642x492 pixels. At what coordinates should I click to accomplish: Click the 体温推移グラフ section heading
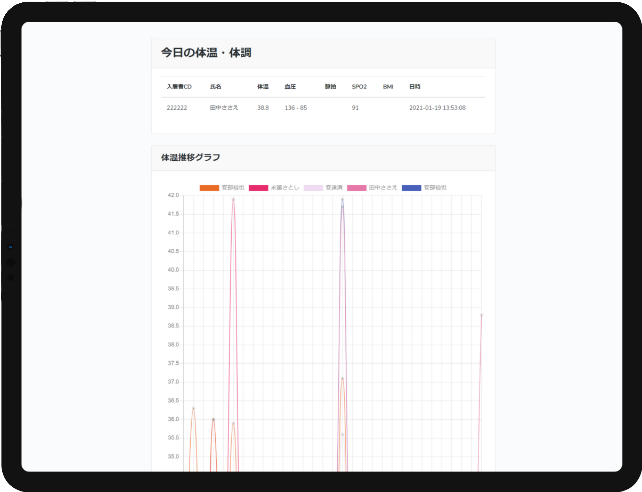point(191,158)
